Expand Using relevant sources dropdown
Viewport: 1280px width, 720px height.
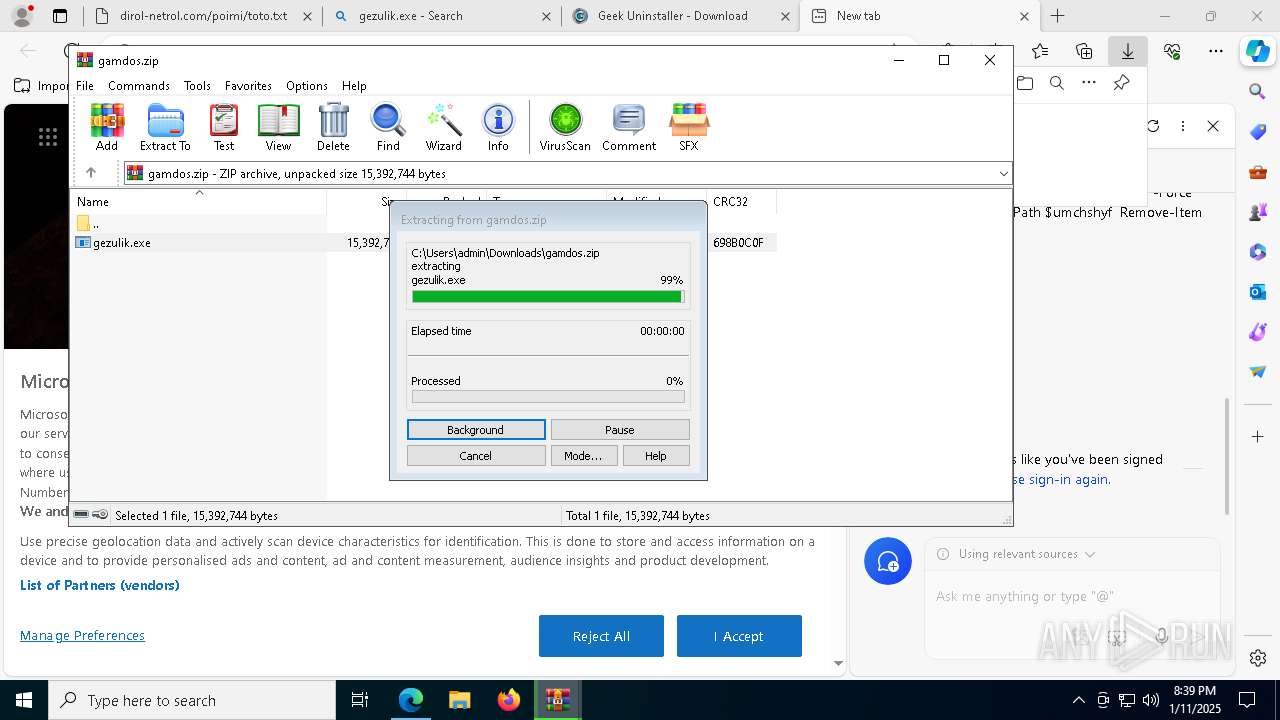point(1089,554)
